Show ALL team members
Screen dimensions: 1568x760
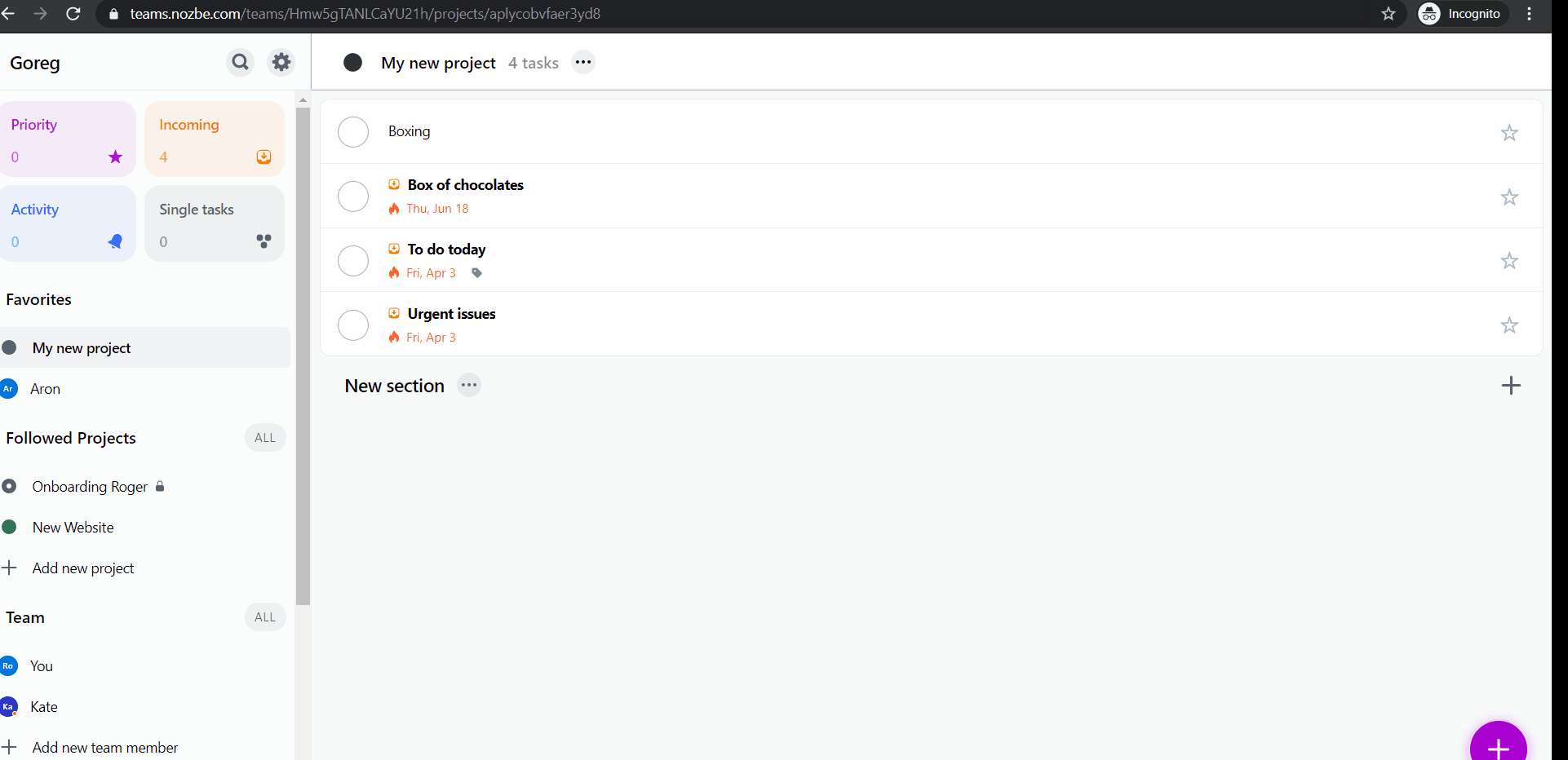pyautogui.click(x=265, y=616)
